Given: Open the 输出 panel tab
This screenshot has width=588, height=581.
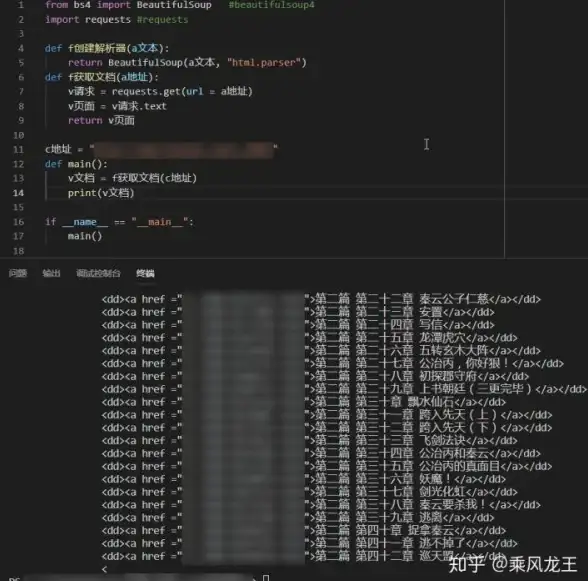Looking at the screenshot, I should [51, 273].
